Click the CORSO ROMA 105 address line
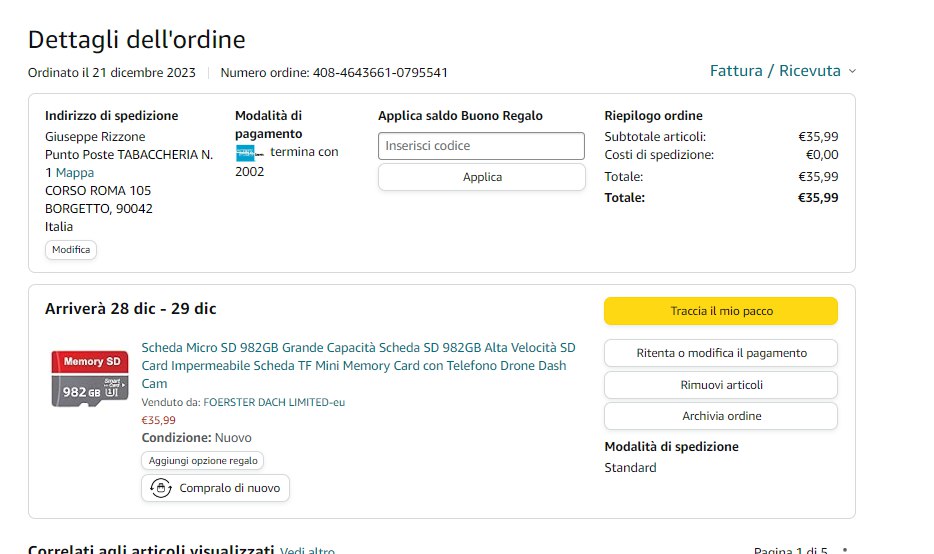 tap(98, 191)
